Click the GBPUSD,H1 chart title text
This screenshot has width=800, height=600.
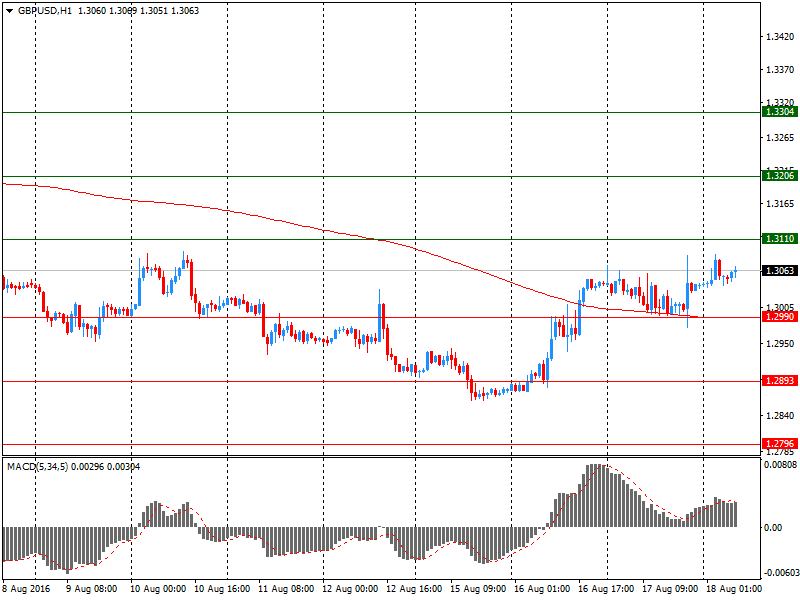[45, 11]
